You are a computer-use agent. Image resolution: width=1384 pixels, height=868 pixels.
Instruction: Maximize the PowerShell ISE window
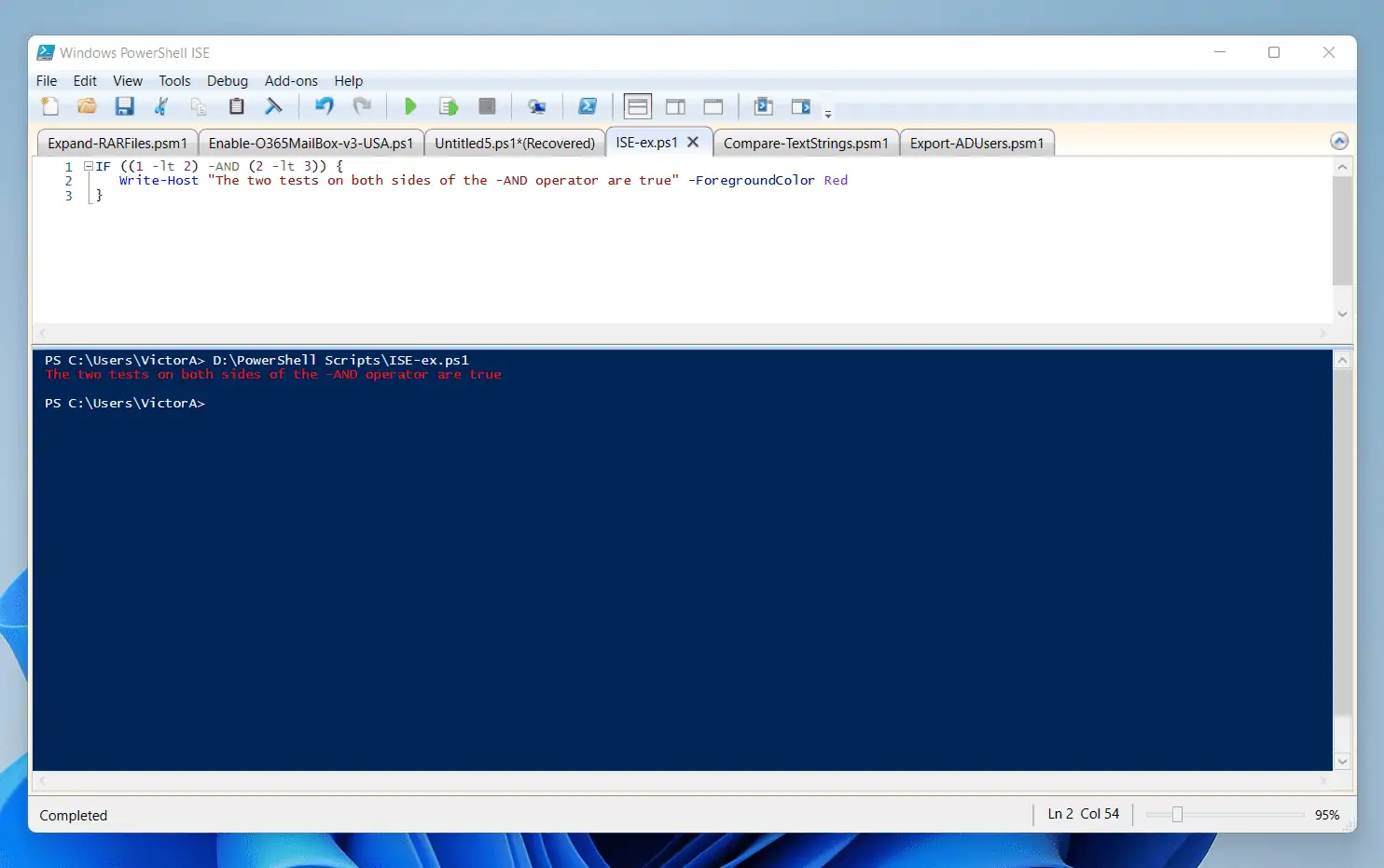1274,52
